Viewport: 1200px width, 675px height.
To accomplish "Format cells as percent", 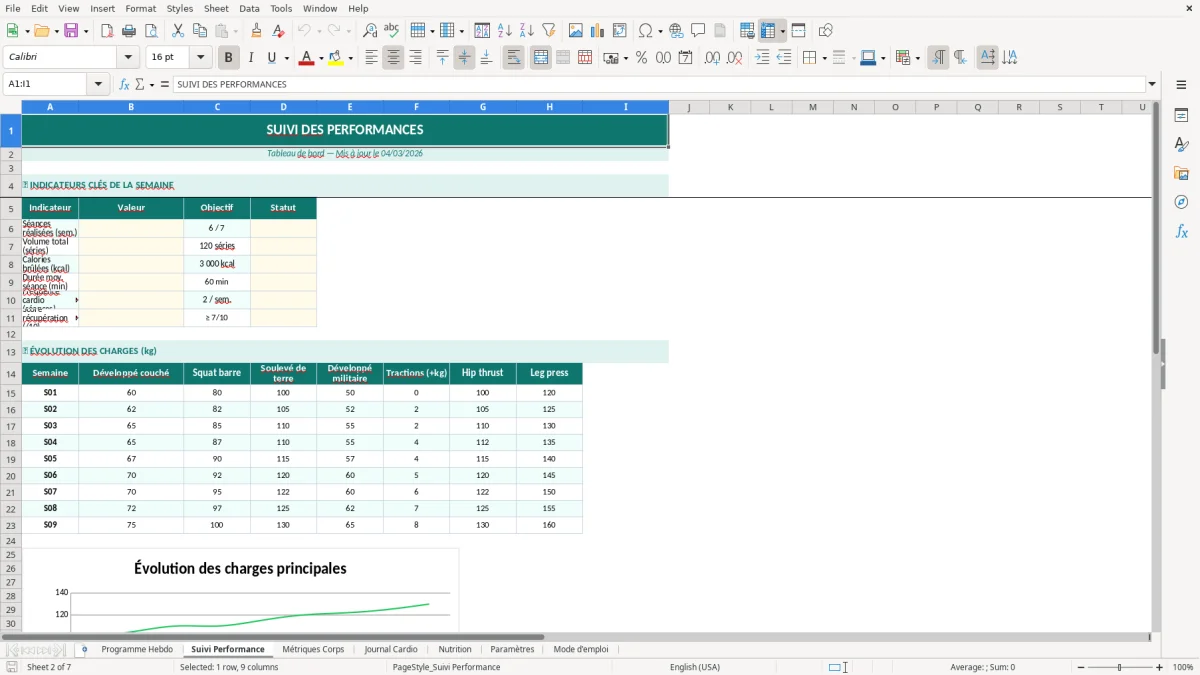I will click(x=641, y=58).
